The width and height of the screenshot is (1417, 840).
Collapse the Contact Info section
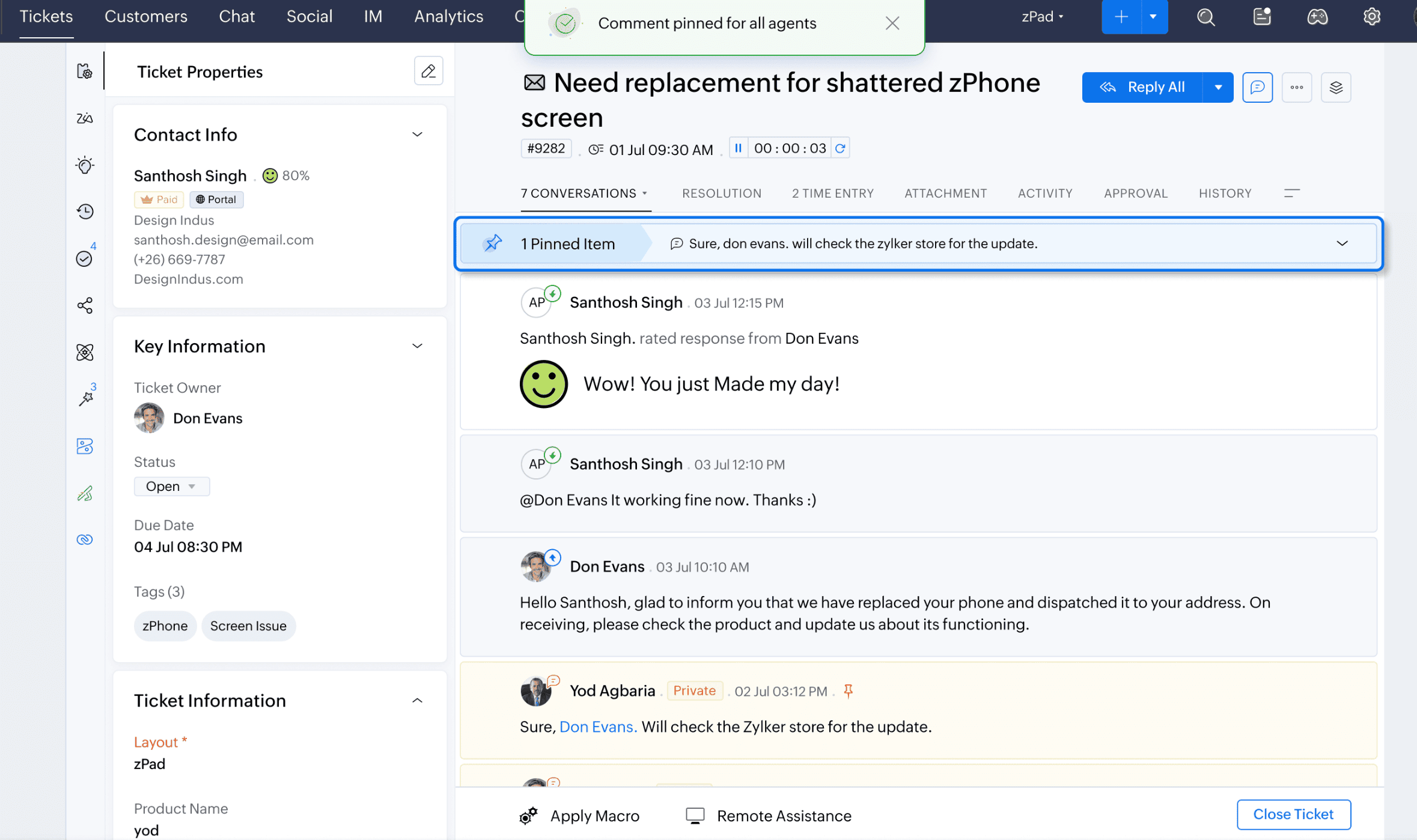coord(417,135)
